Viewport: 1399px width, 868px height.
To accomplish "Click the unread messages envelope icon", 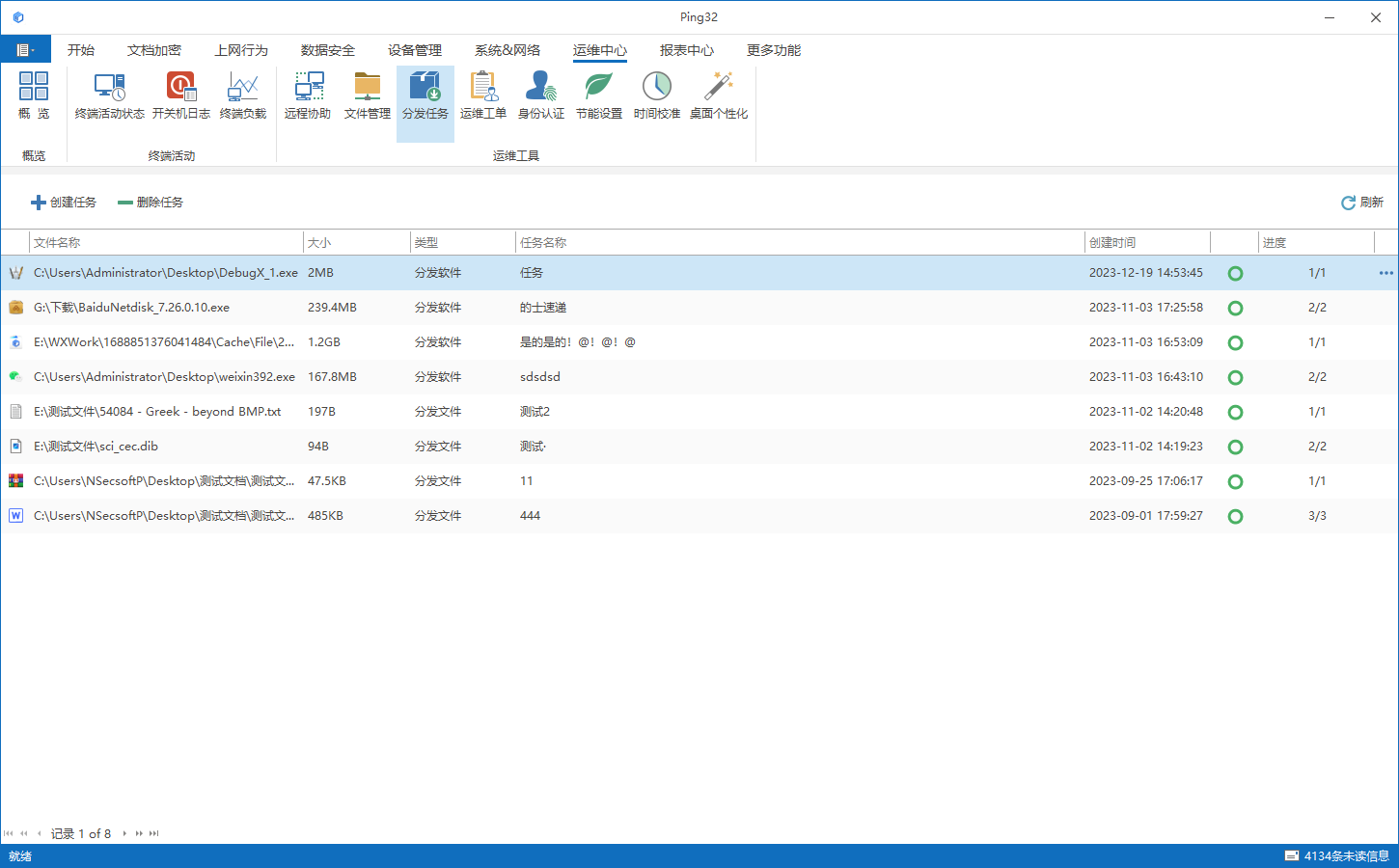I will (x=1292, y=856).
